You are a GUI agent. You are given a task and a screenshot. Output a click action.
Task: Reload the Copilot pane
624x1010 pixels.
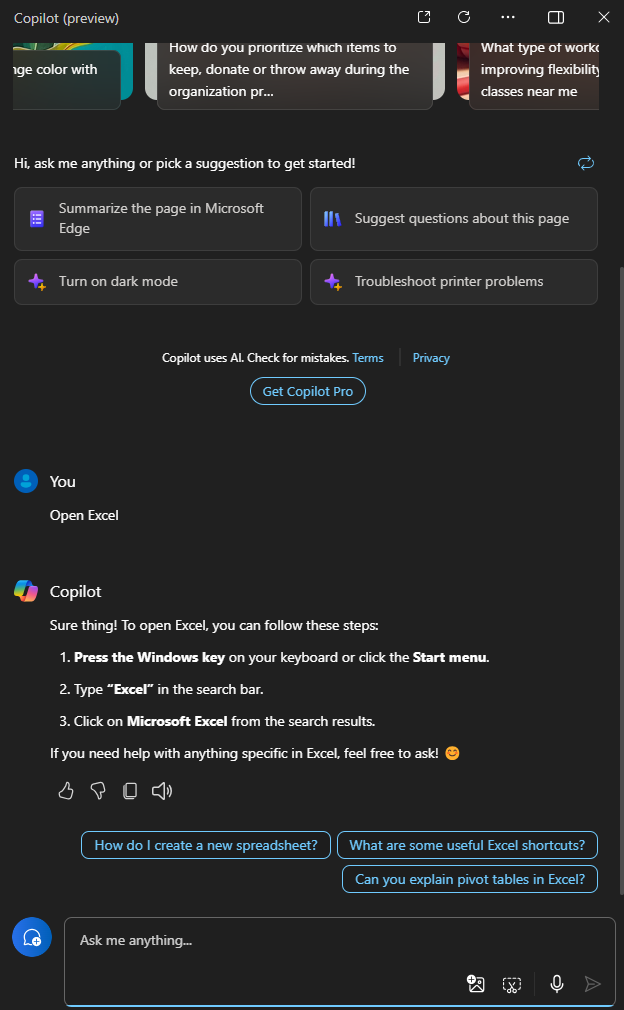tap(463, 17)
